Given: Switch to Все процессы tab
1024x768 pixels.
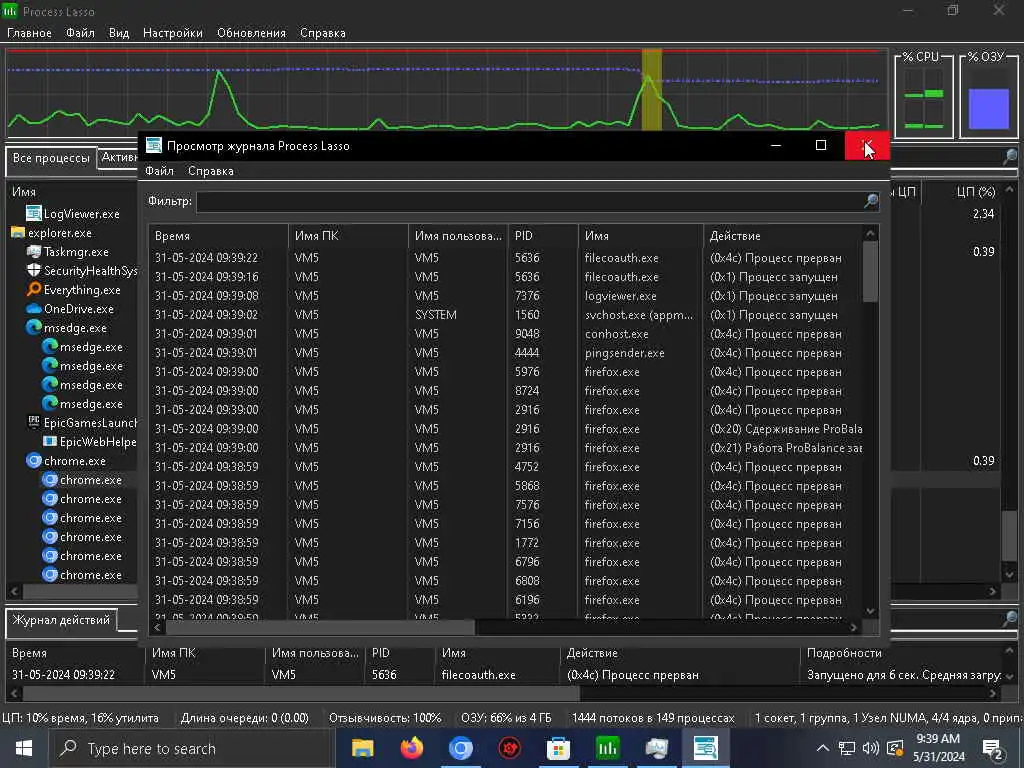Looking at the screenshot, I should coord(51,158).
